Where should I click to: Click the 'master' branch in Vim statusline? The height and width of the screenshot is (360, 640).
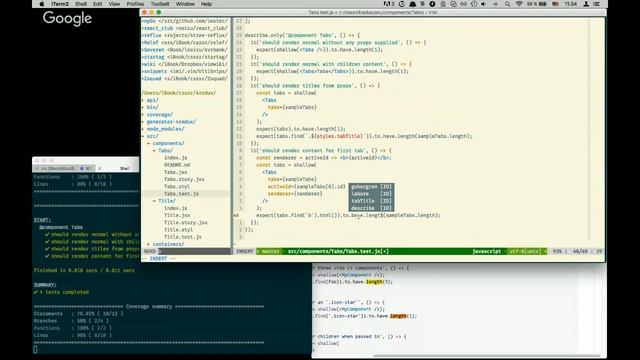click(x=270, y=251)
